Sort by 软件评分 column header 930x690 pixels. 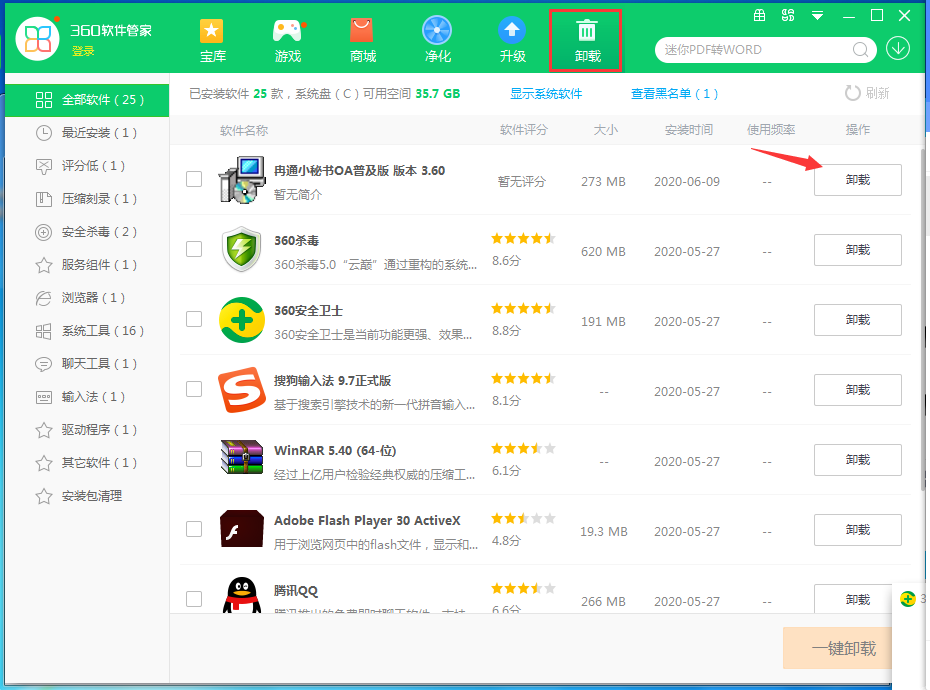pyautogui.click(x=523, y=130)
